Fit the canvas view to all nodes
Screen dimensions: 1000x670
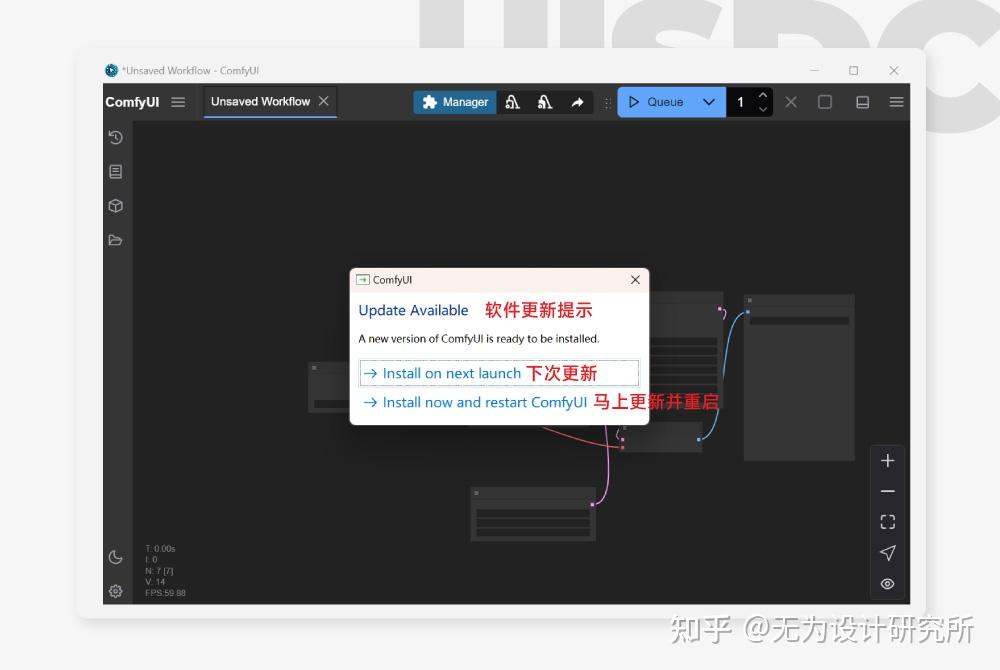tap(887, 521)
